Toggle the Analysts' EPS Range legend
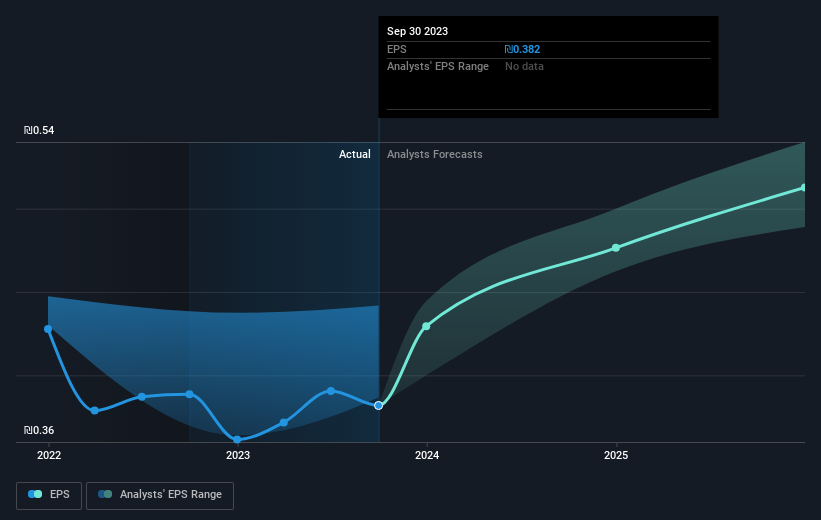This screenshot has height=520, width=821. tap(160, 495)
